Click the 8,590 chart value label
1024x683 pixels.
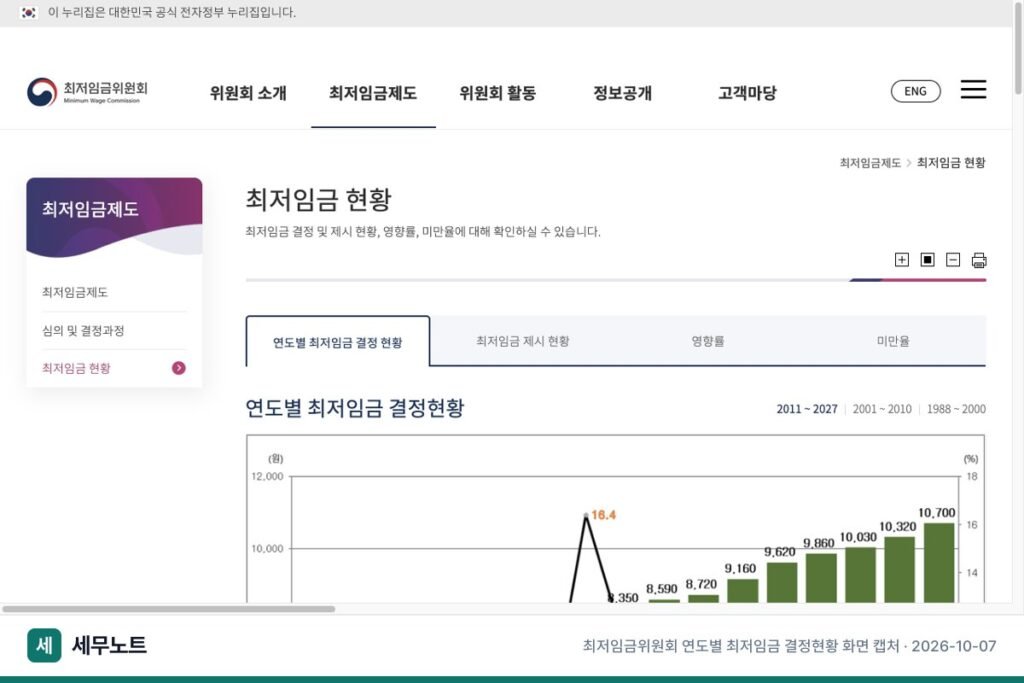pyautogui.click(x=662, y=589)
